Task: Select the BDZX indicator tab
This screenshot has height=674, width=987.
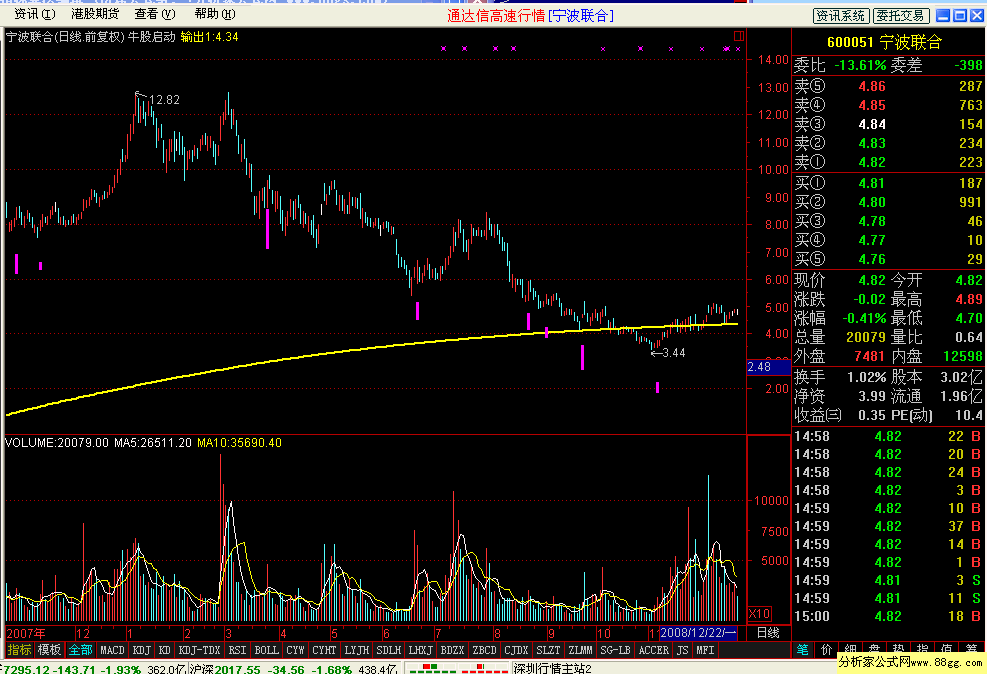Action: (453, 650)
